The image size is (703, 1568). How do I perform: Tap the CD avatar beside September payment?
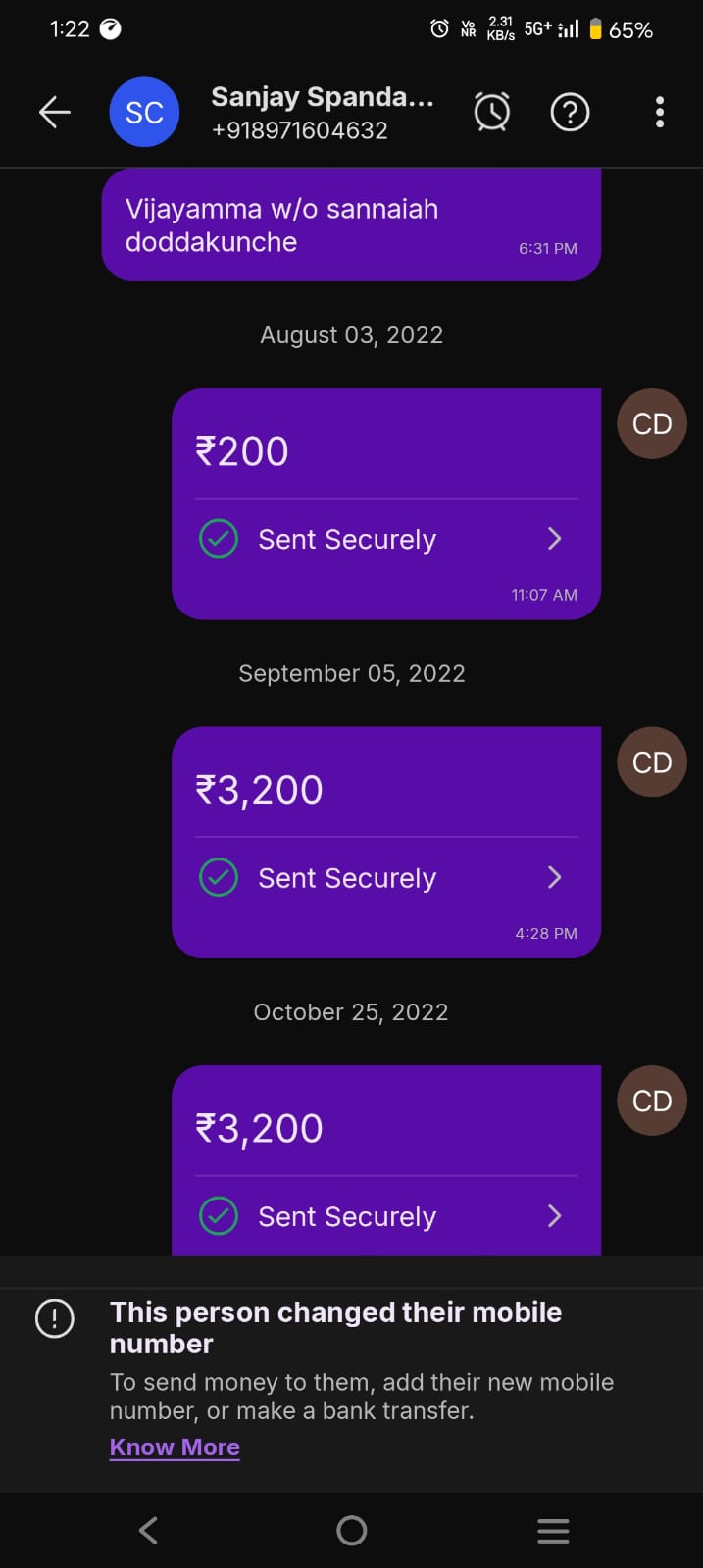click(652, 762)
